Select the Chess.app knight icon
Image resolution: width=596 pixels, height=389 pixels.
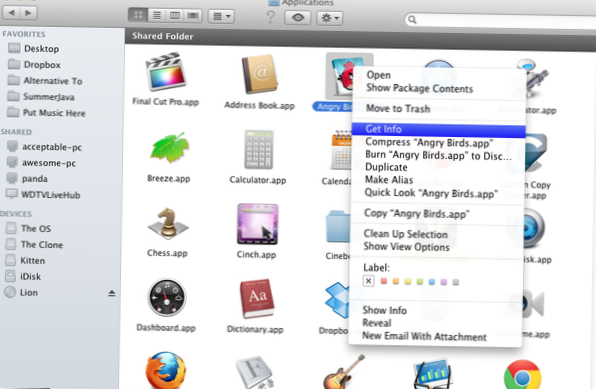pos(168,224)
